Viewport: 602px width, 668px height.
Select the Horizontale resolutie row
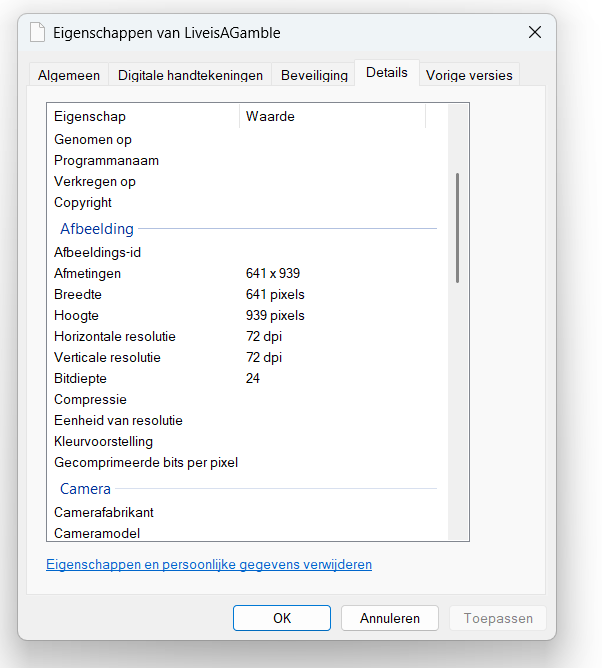click(x=114, y=336)
